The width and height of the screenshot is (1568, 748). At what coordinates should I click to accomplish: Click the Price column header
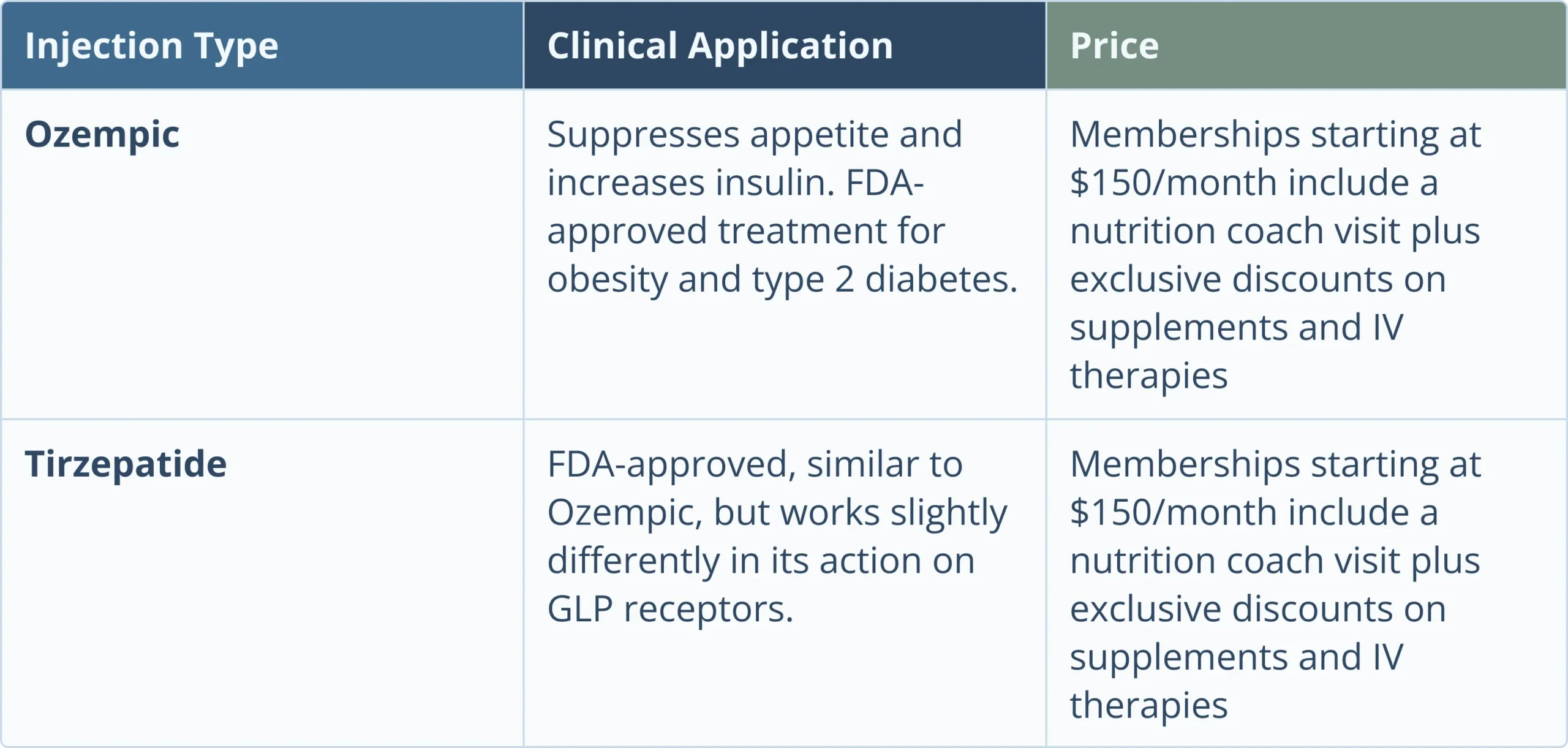(x=1114, y=46)
